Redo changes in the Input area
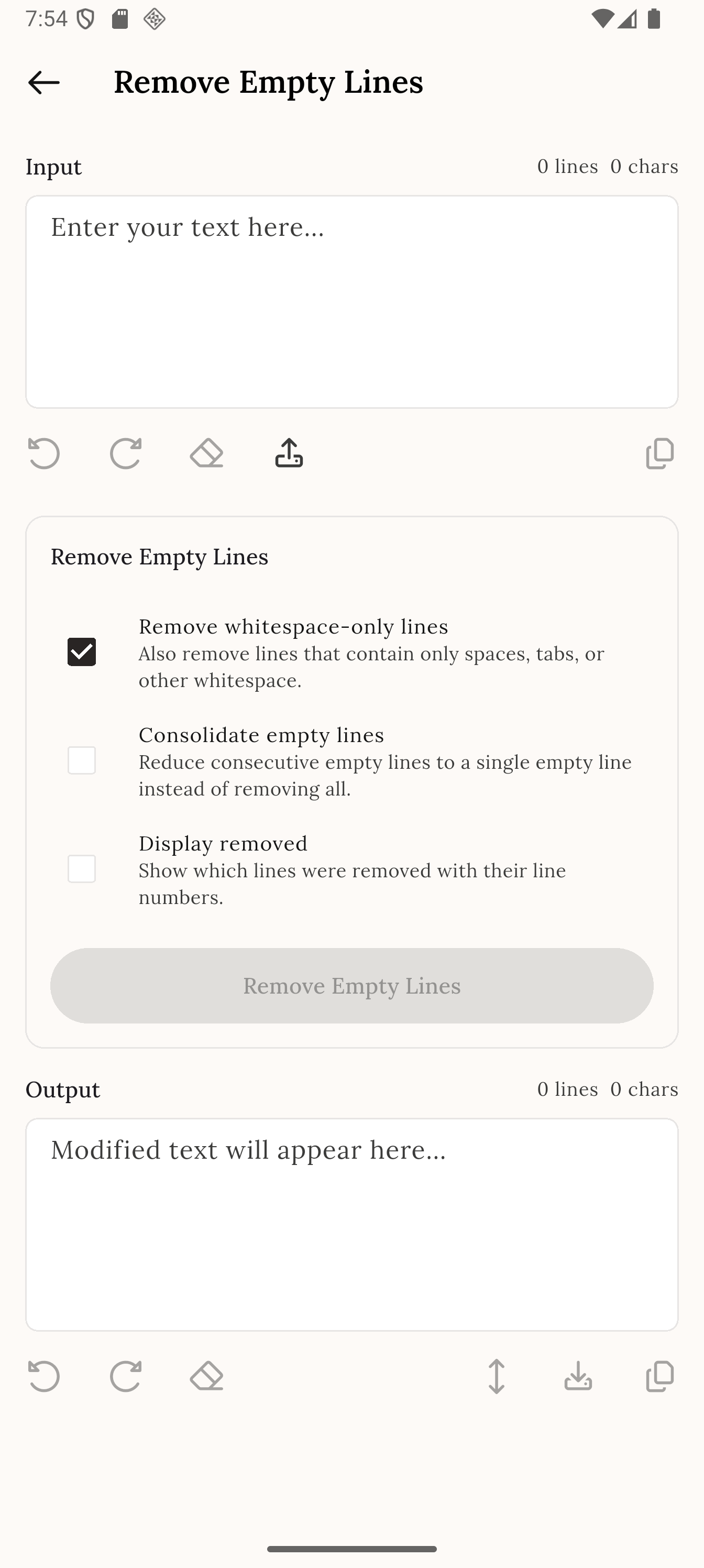This screenshot has width=704, height=1568. point(125,453)
